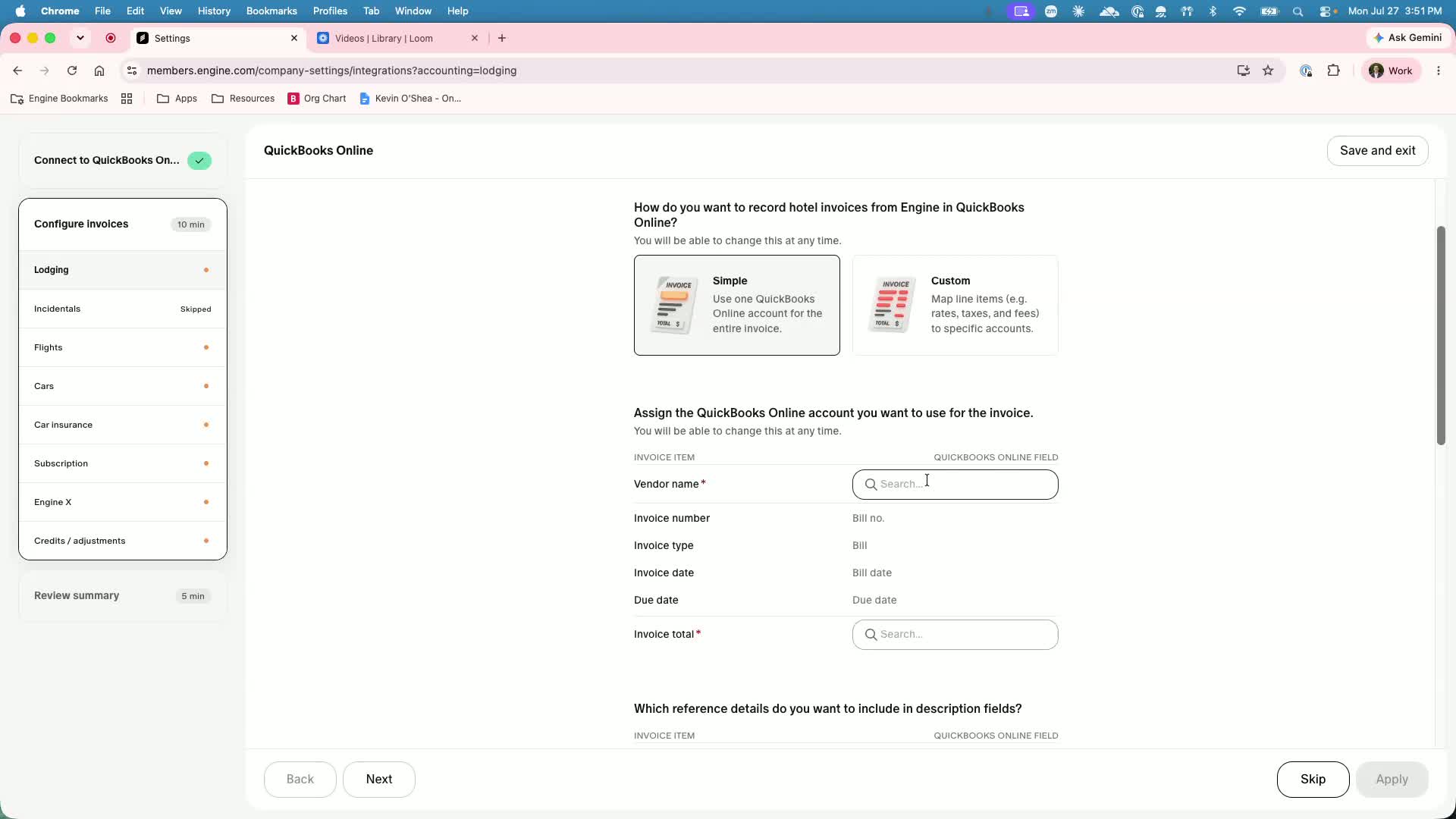This screenshot has height=819, width=1456.
Task: Open macOS Spotlight search icon
Action: 1298,11
